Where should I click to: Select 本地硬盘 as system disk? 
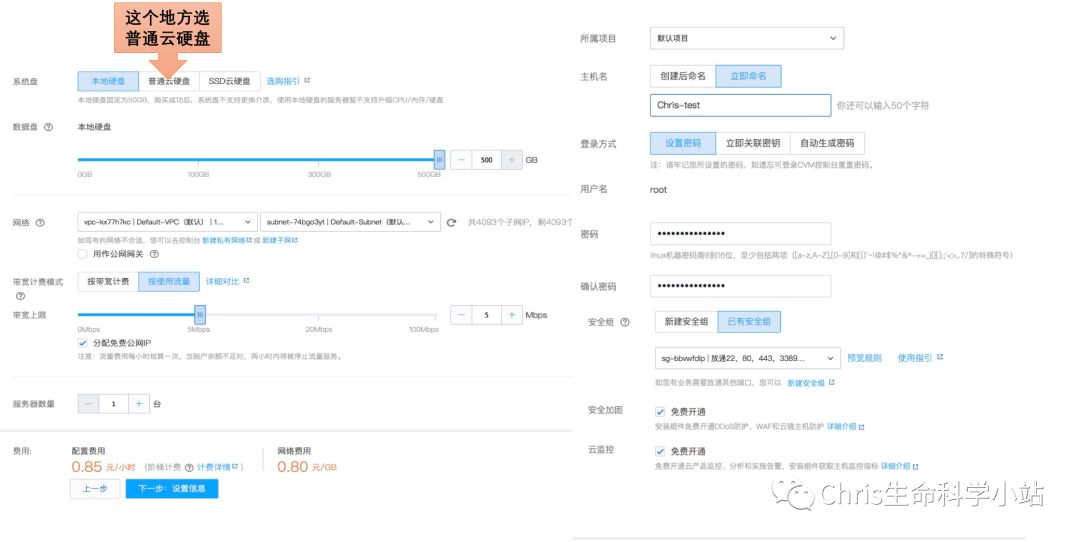(x=108, y=81)
